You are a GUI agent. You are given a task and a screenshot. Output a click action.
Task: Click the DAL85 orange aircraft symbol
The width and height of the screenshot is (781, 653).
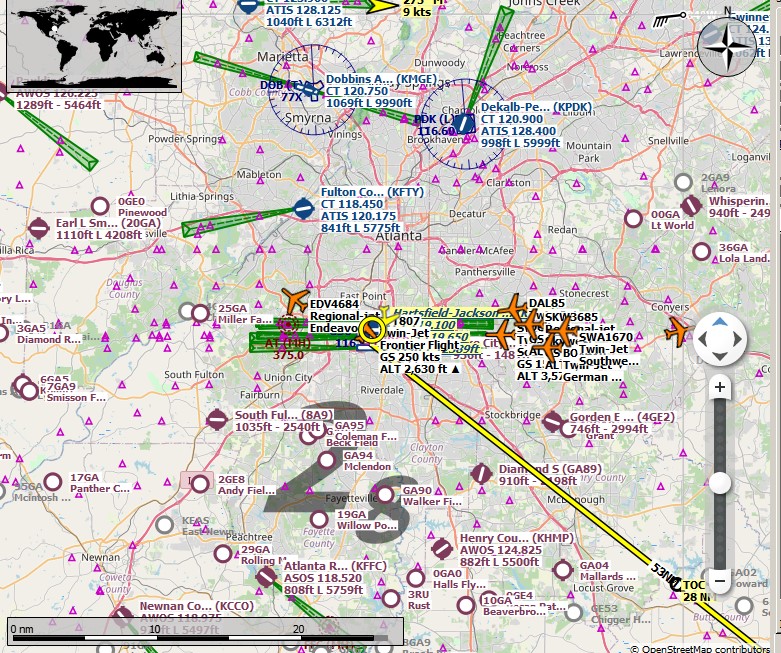tap(513, 307)
